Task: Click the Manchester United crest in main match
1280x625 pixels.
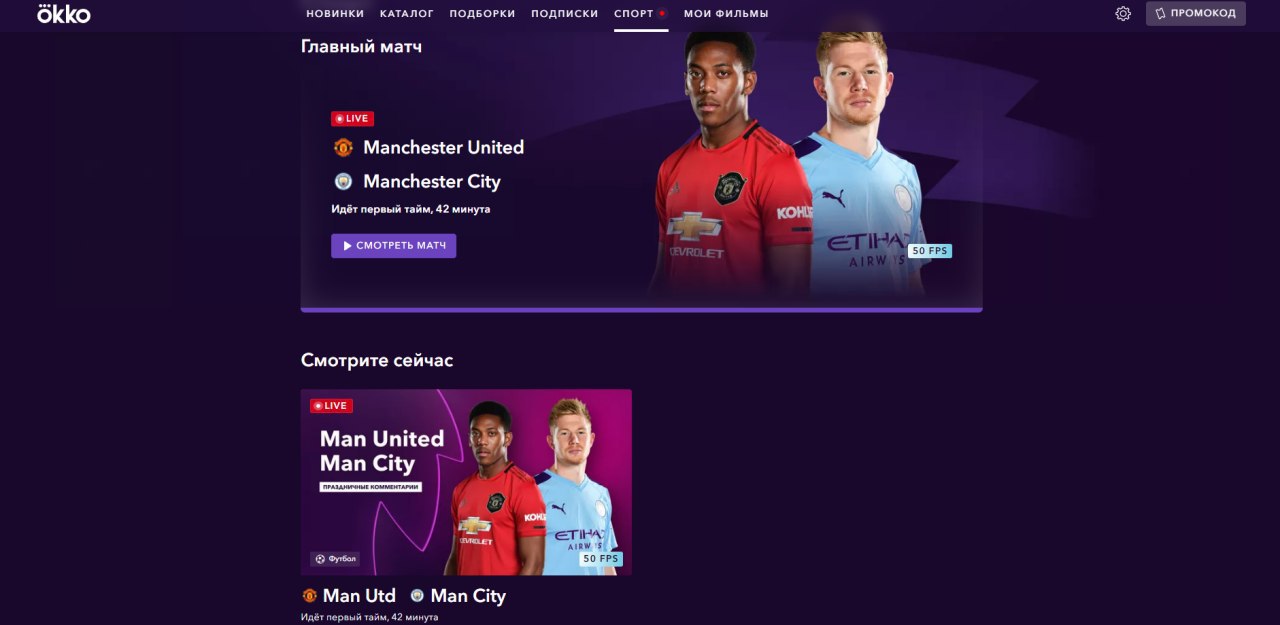Action: tap(343, 147)
